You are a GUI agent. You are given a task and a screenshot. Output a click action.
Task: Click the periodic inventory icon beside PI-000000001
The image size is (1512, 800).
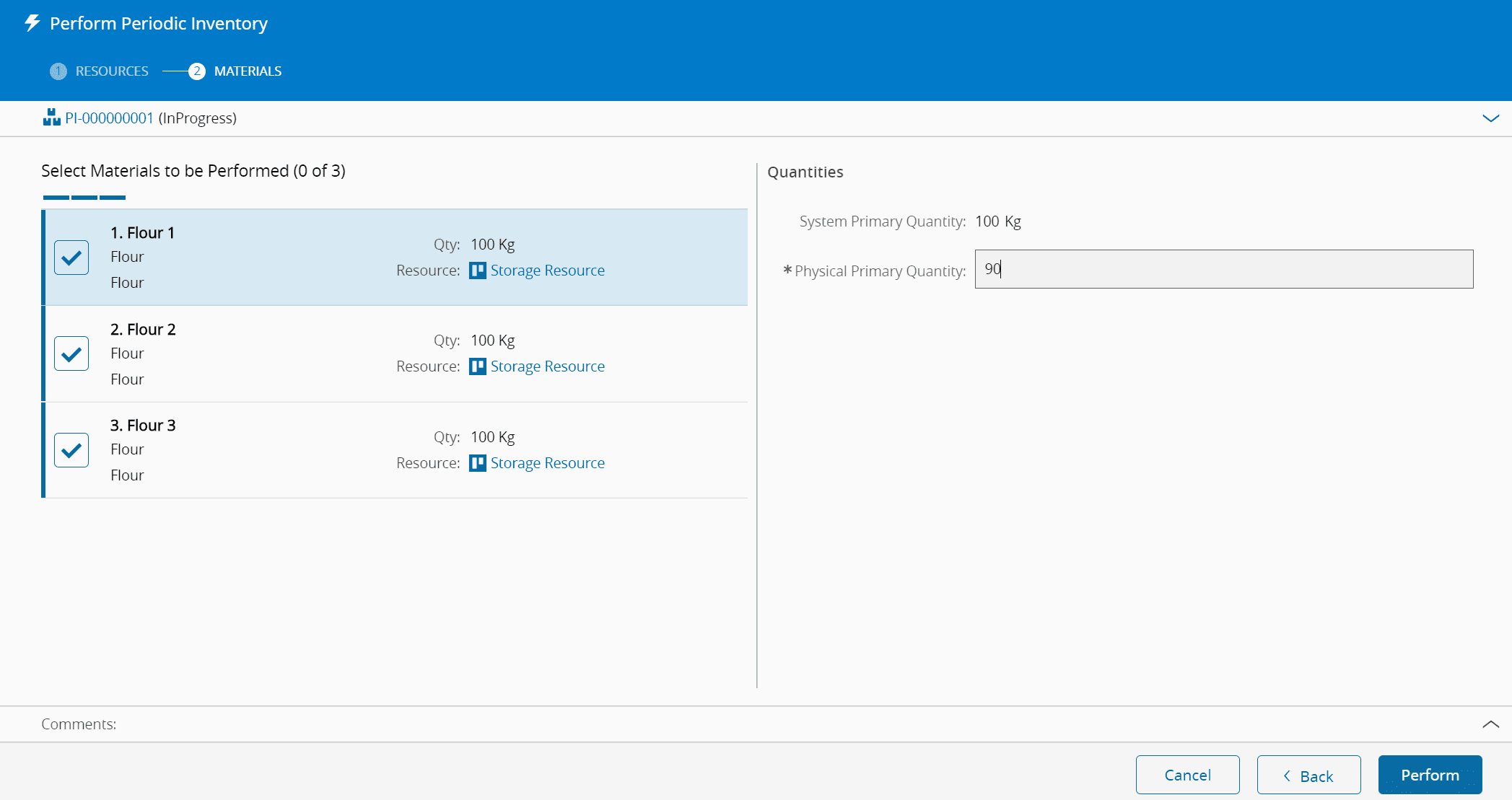(x=51, y=118)
